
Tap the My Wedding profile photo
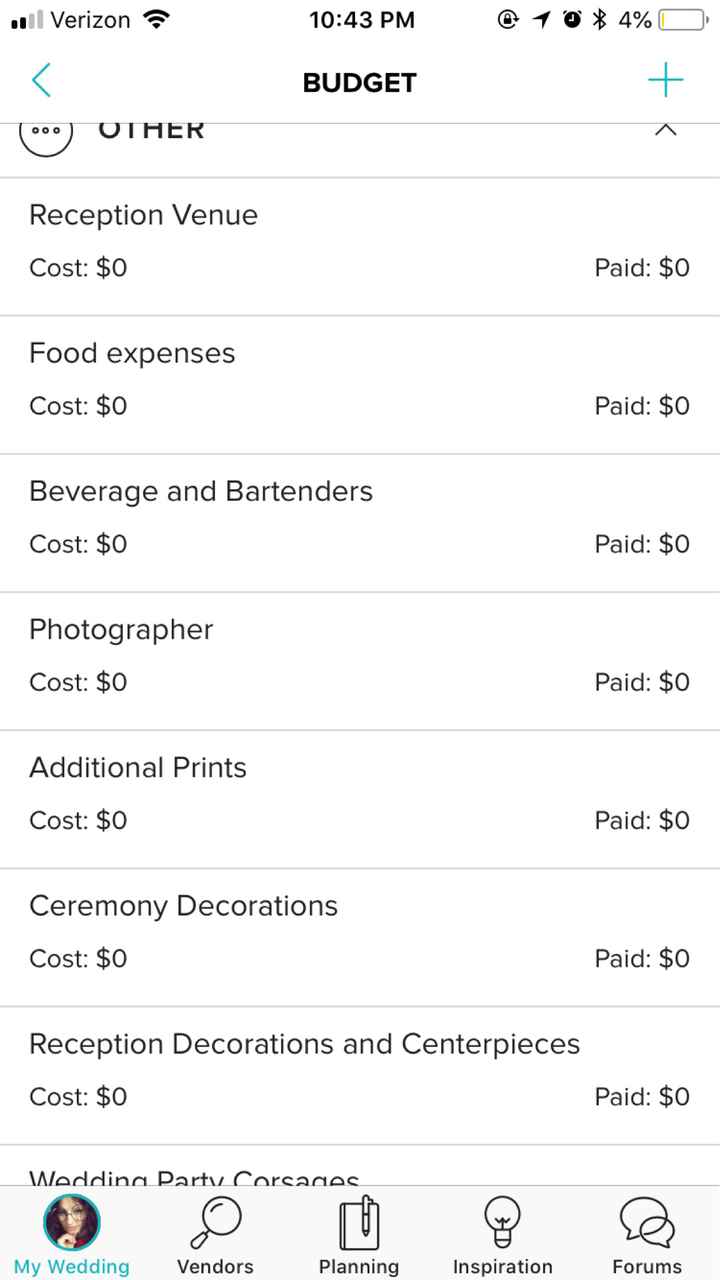tap(72, 1221)
